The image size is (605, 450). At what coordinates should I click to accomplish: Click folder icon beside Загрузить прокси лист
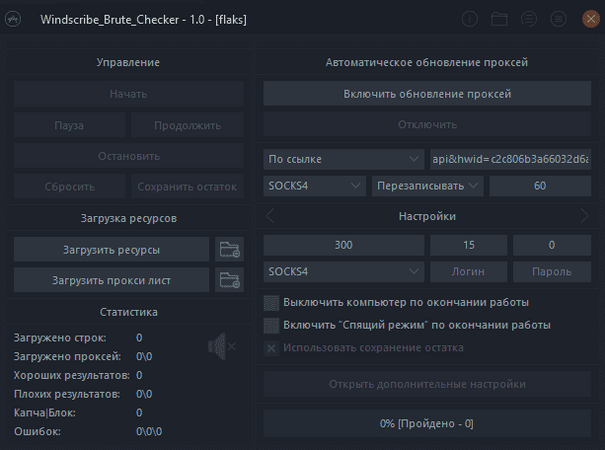[x=230, y=280]
